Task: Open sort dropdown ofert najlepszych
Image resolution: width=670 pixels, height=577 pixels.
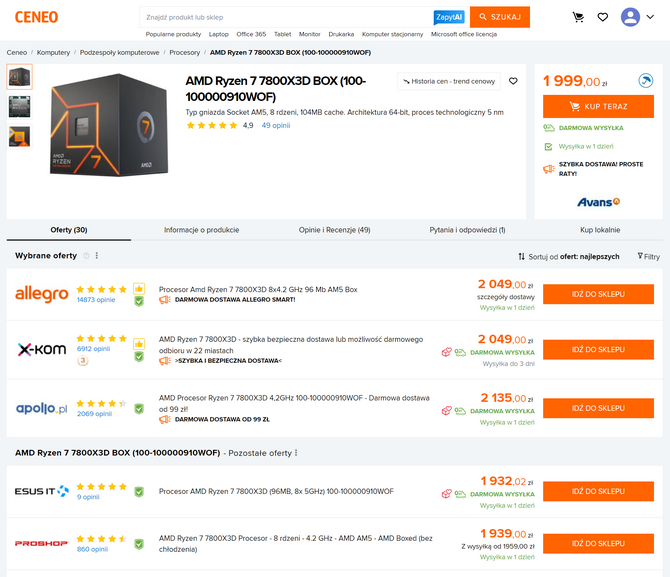Action: click(x=569, y=256)
